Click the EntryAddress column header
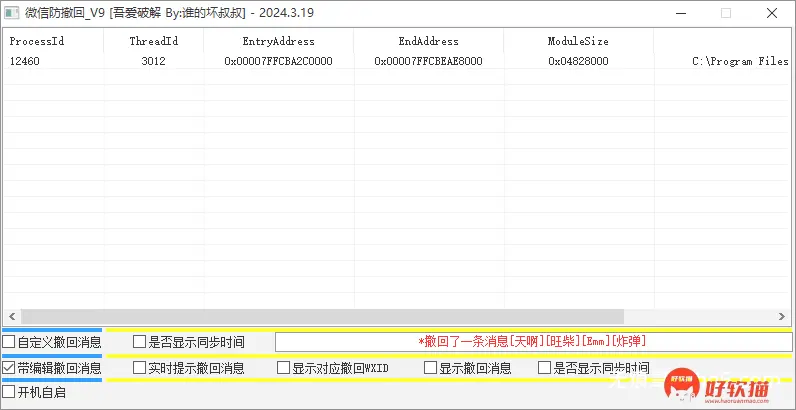Viewport: 796px width, 410px height. [x=278, y=42]
